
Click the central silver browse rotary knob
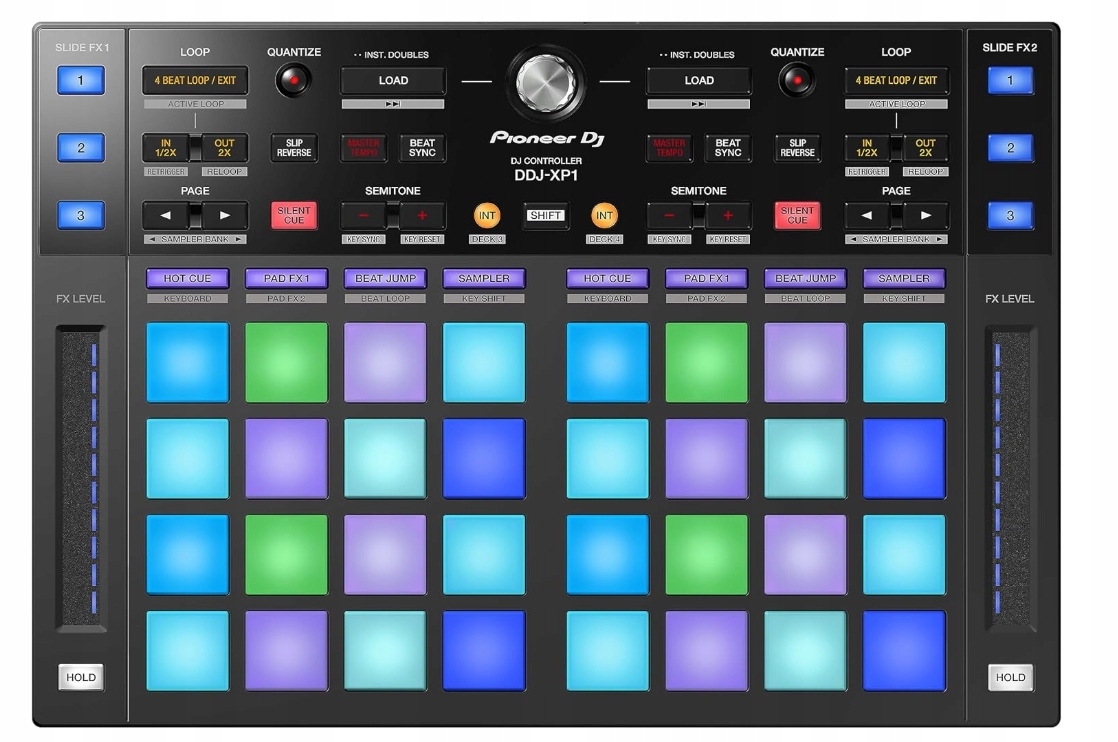click(545, 82)
